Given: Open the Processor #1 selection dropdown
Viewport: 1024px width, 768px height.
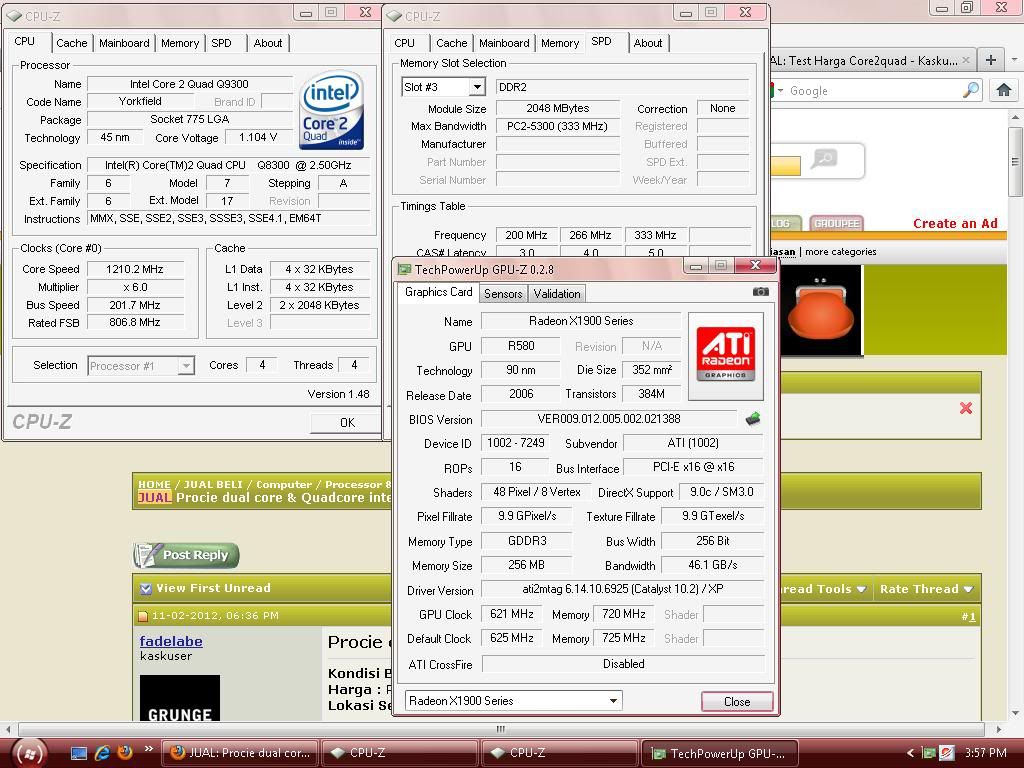Looking at the screenshot, I should (x=186, y=366).
